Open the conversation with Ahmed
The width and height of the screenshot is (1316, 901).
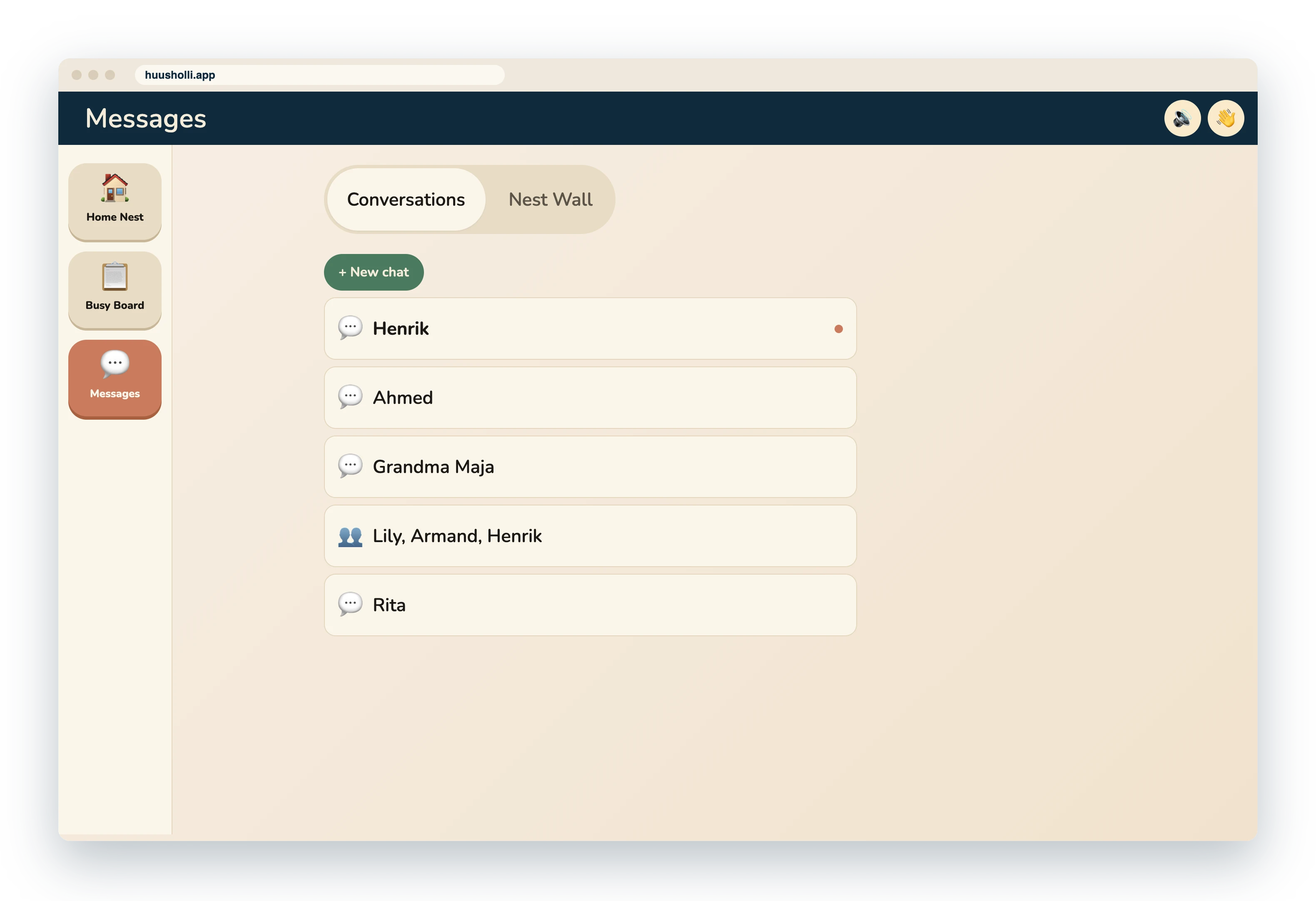pos(590,398)
